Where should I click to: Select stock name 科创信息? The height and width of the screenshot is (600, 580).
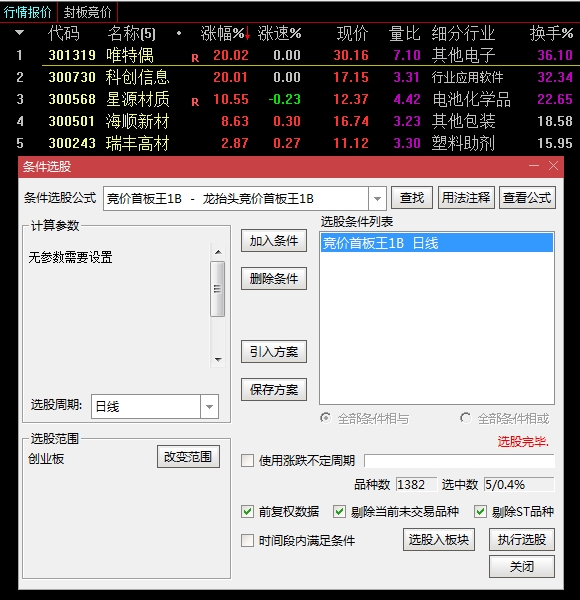137,77
